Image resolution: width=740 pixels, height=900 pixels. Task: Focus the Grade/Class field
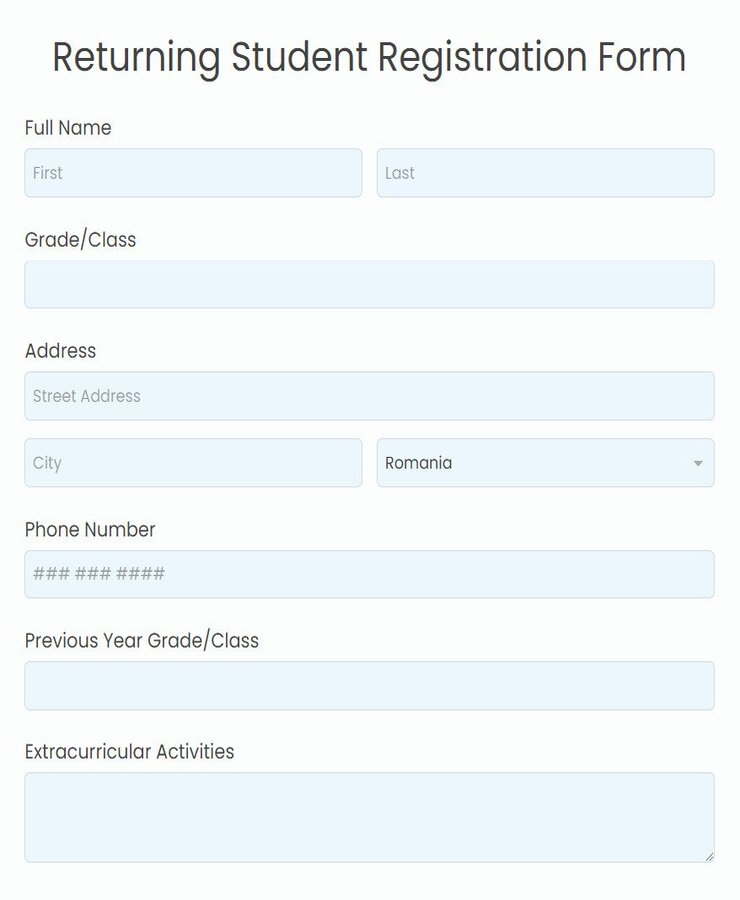coord(369,284)
